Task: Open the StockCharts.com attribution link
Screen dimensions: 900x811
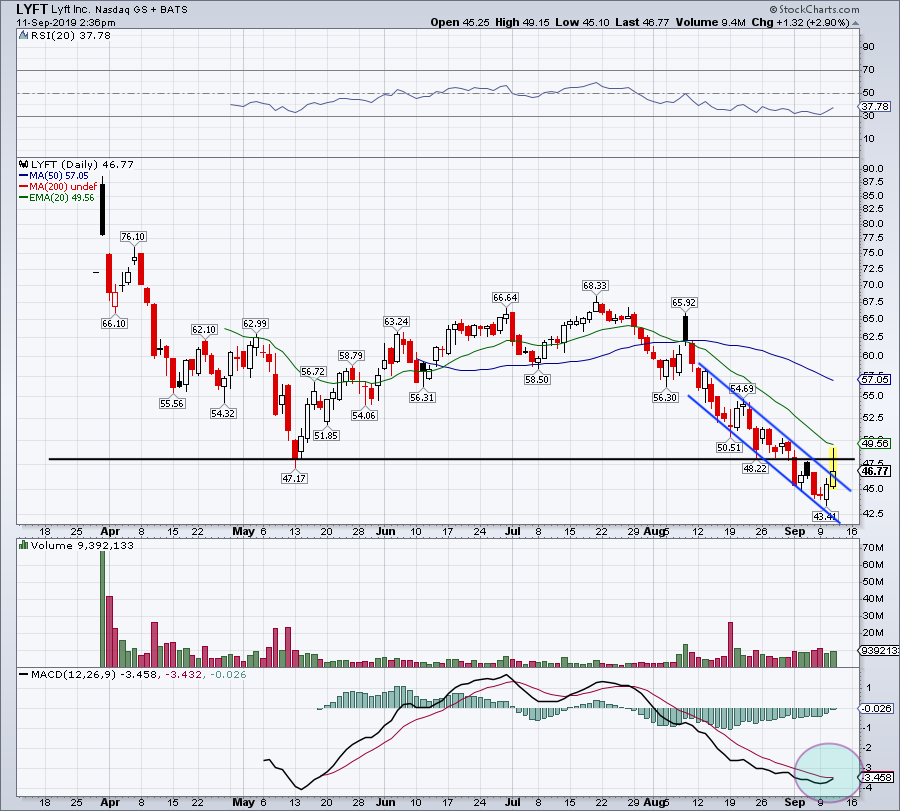Action: (x=814, y=9)
